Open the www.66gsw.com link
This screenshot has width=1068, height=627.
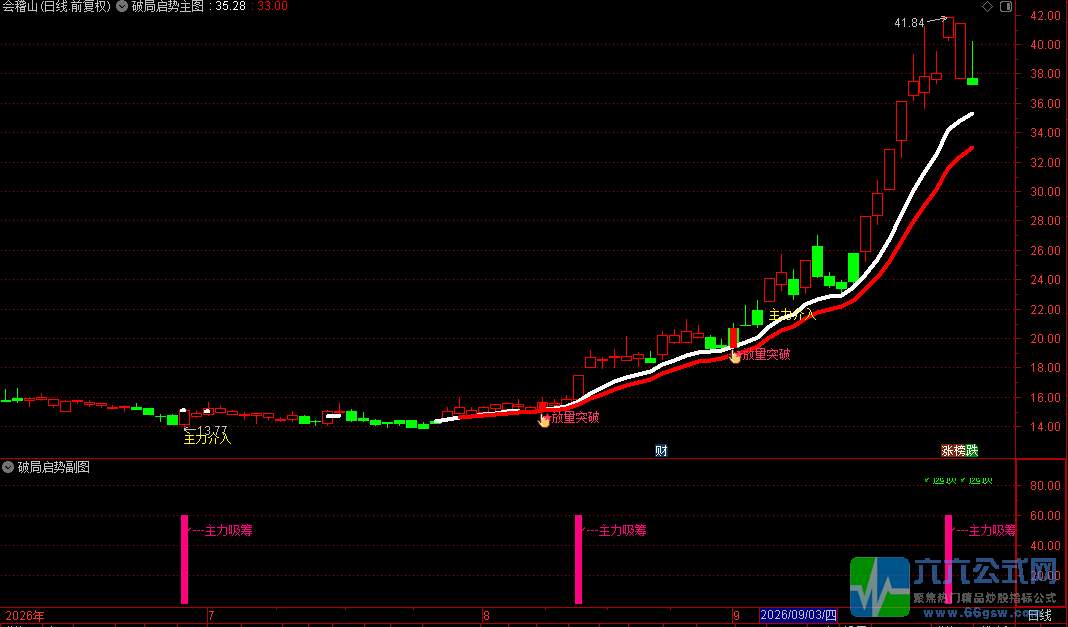[x=984, y=613]
